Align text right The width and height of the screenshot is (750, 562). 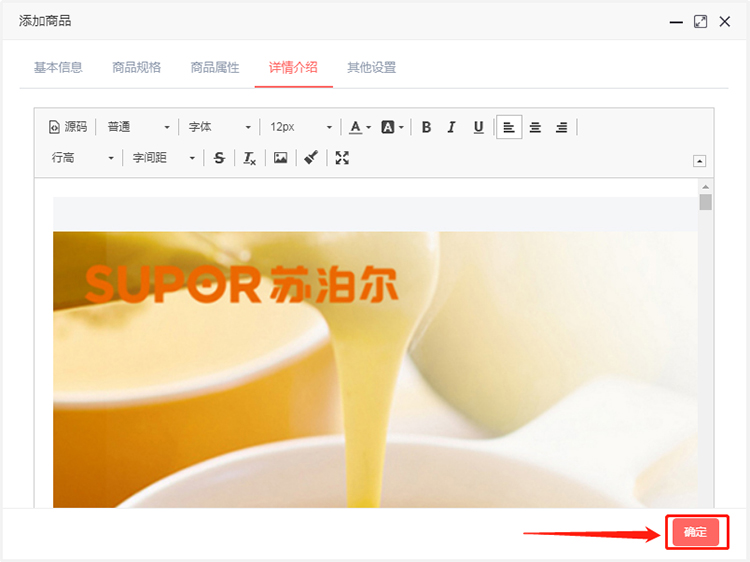point(562,127)
